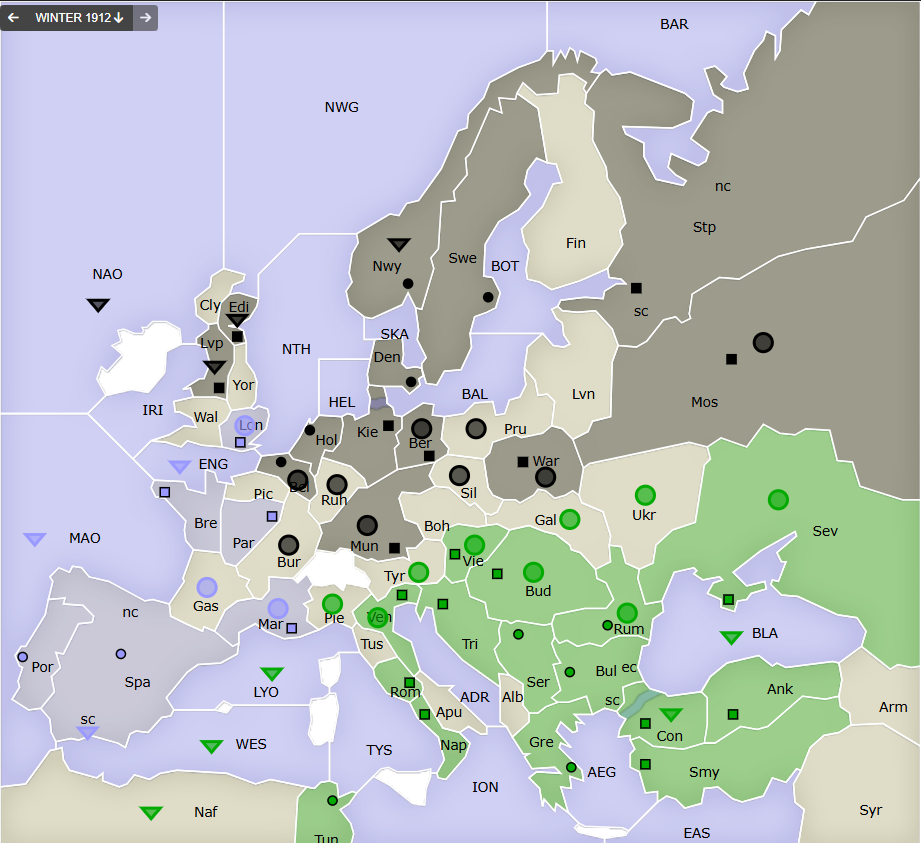Viewport: 921px width, 843px height.
Task: Click the NTH sea region label
Action: 296,350
